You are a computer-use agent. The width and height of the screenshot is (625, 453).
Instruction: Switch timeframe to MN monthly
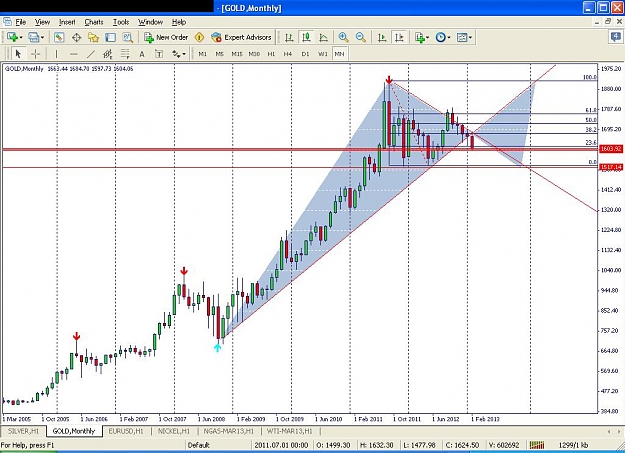(340, 54)
